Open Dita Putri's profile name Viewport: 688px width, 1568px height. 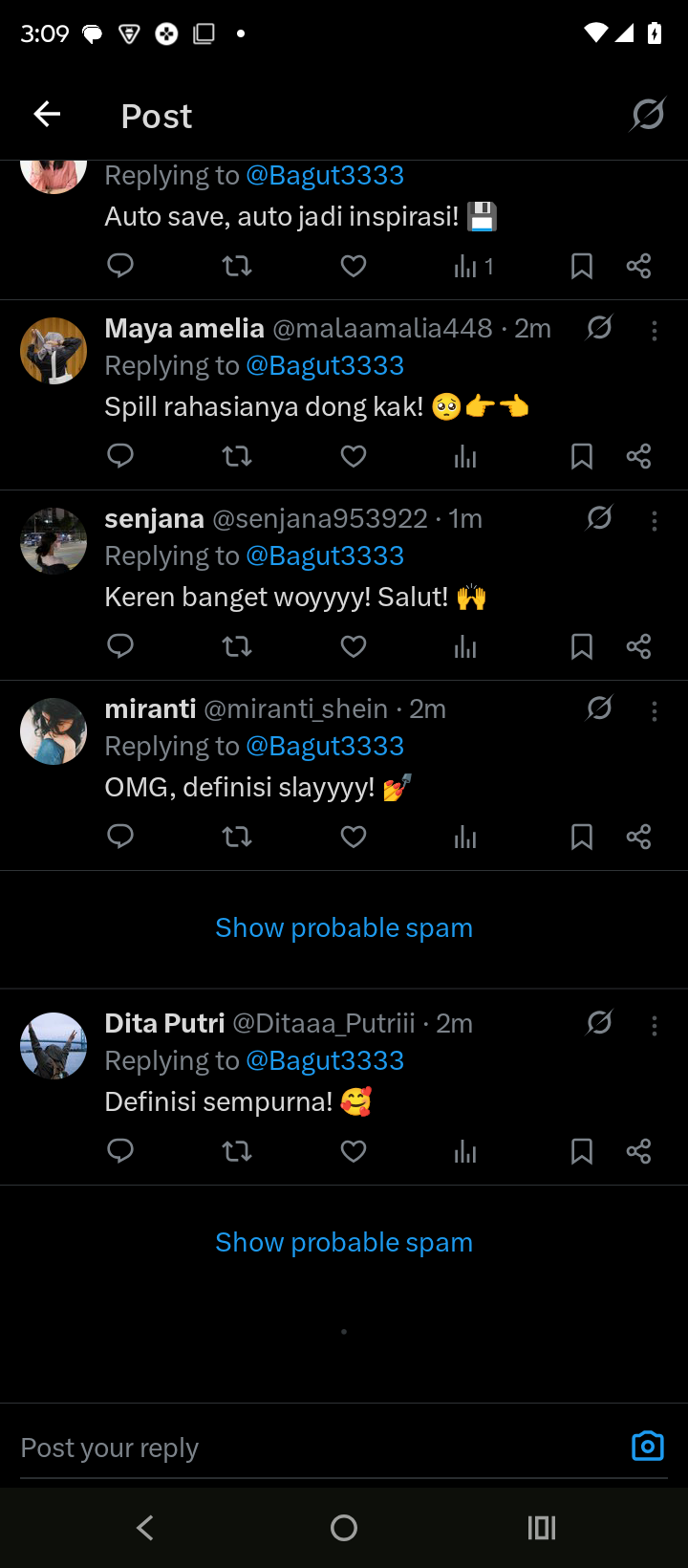tap(164, 1023)
